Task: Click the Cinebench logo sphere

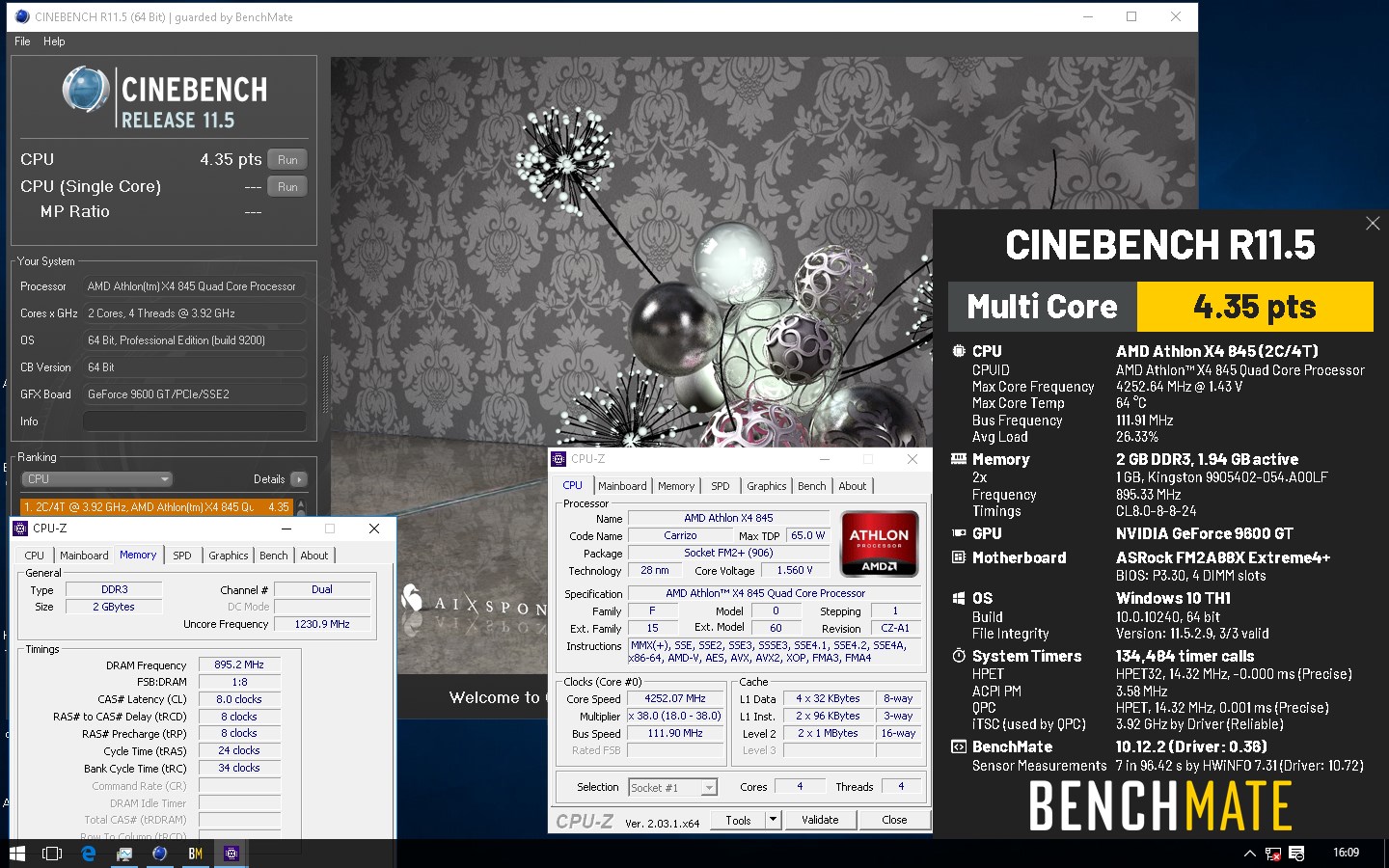Action: point(86,90)
